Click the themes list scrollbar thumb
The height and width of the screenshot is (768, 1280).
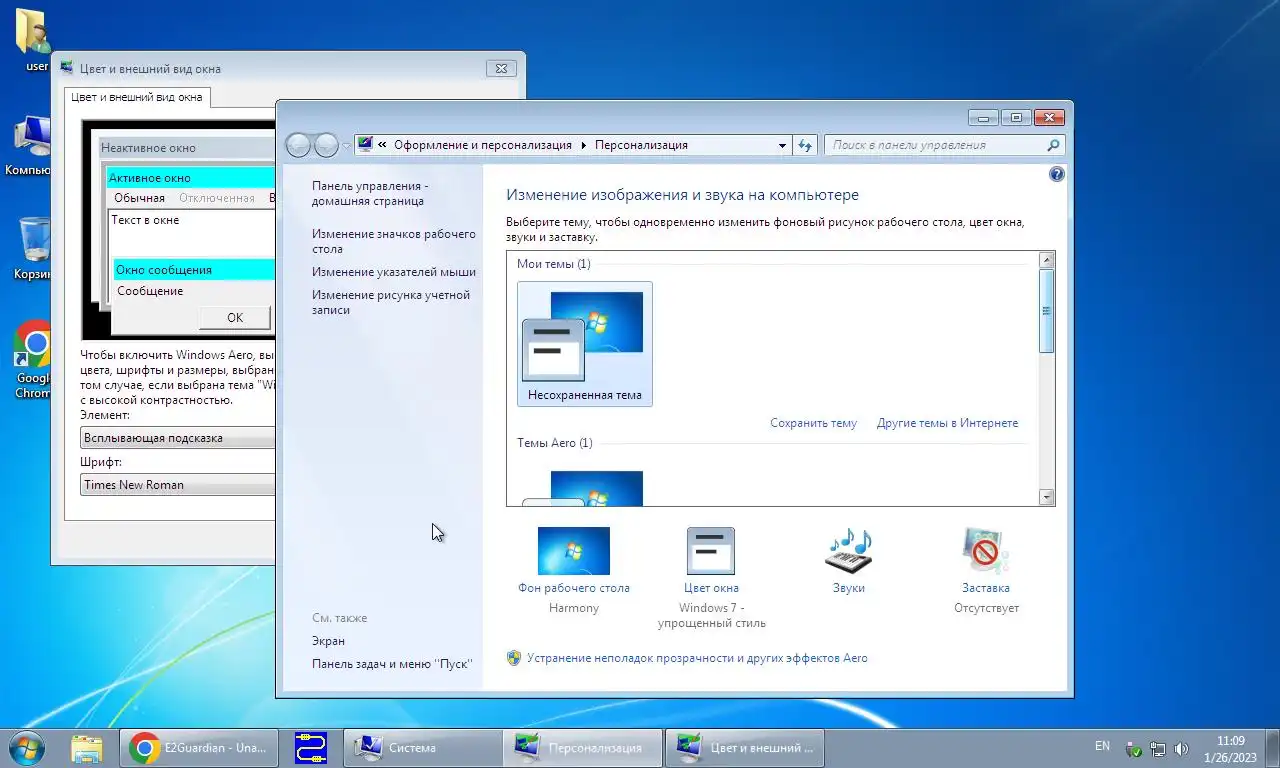pos(1047,311)
